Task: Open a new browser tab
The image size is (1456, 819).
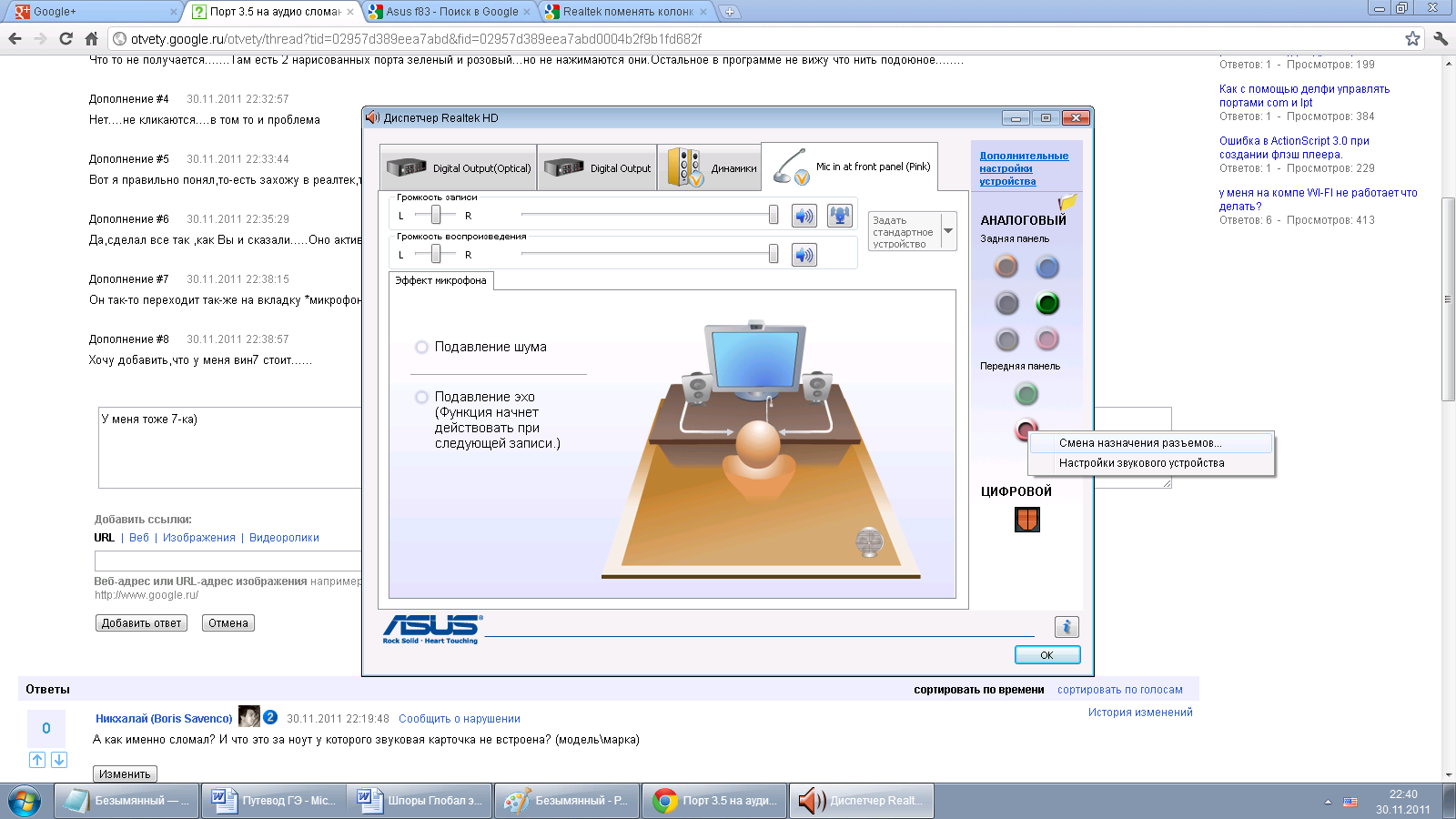Action: tap(729, 12)
